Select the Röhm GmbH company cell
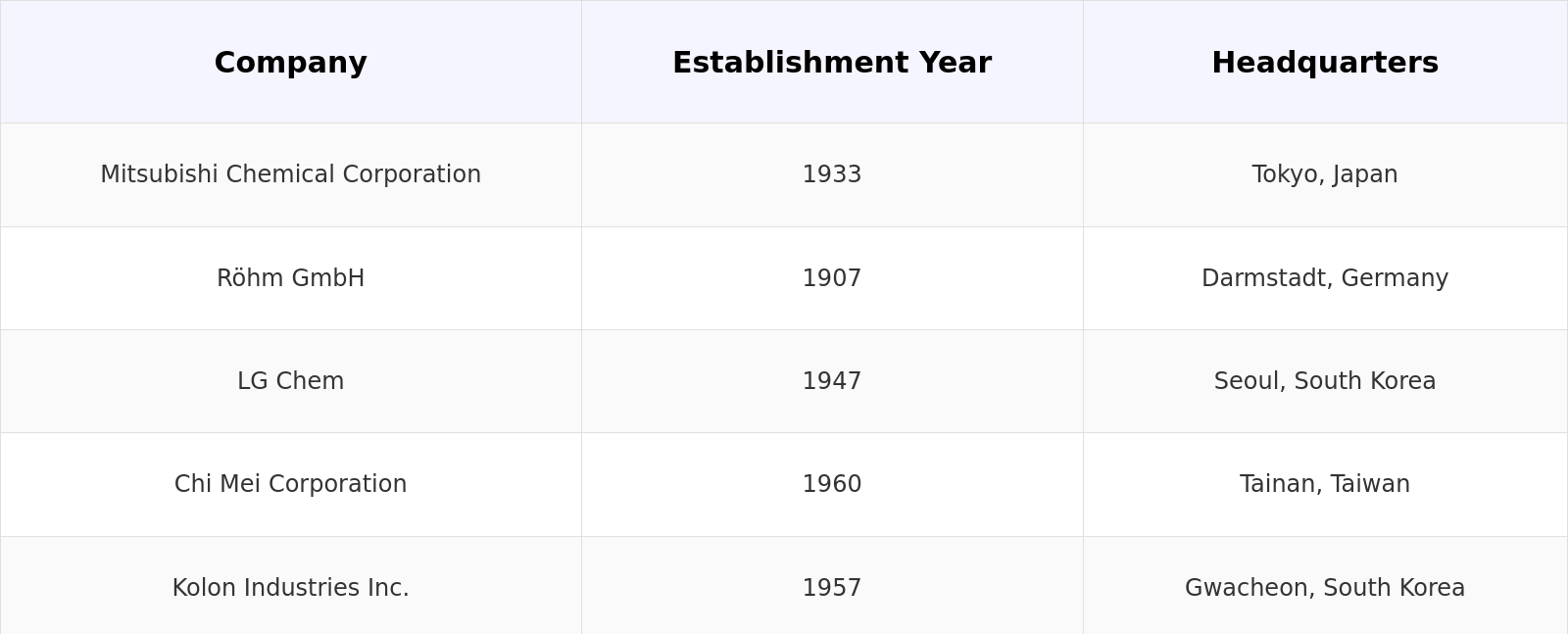 click(290, 278)
